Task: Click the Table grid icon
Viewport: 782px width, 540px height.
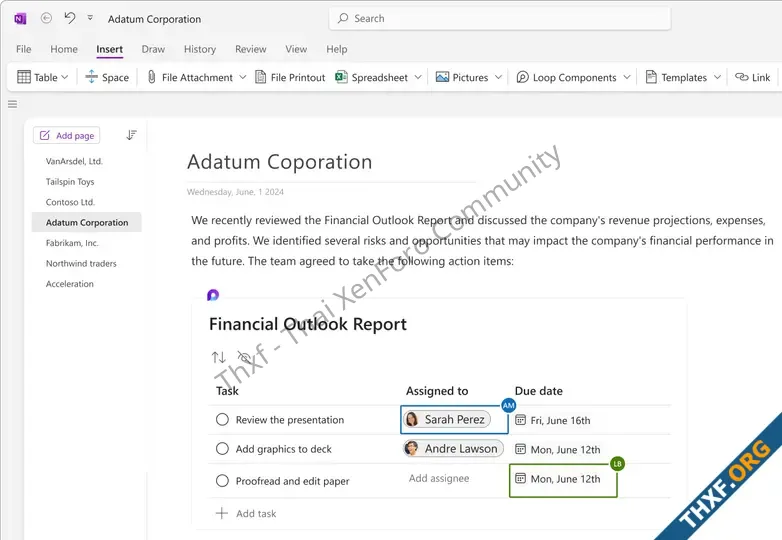Action: click(x=24, y=77)
